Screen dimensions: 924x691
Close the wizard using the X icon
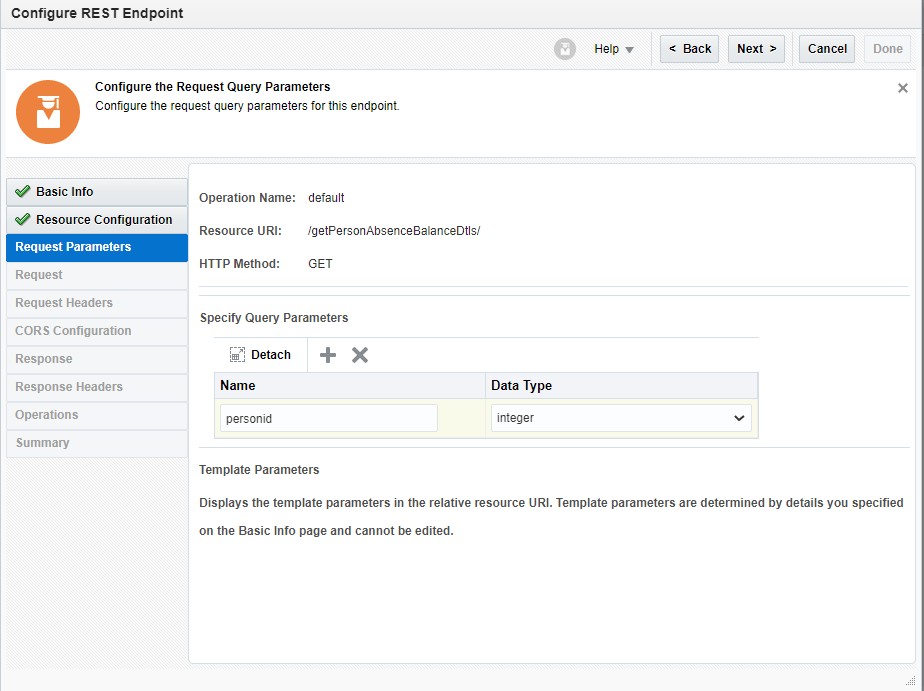[903, 88]
